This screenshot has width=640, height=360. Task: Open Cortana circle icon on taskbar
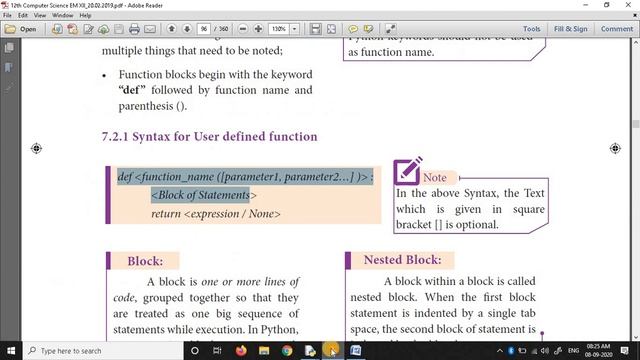tap(195, 351)
